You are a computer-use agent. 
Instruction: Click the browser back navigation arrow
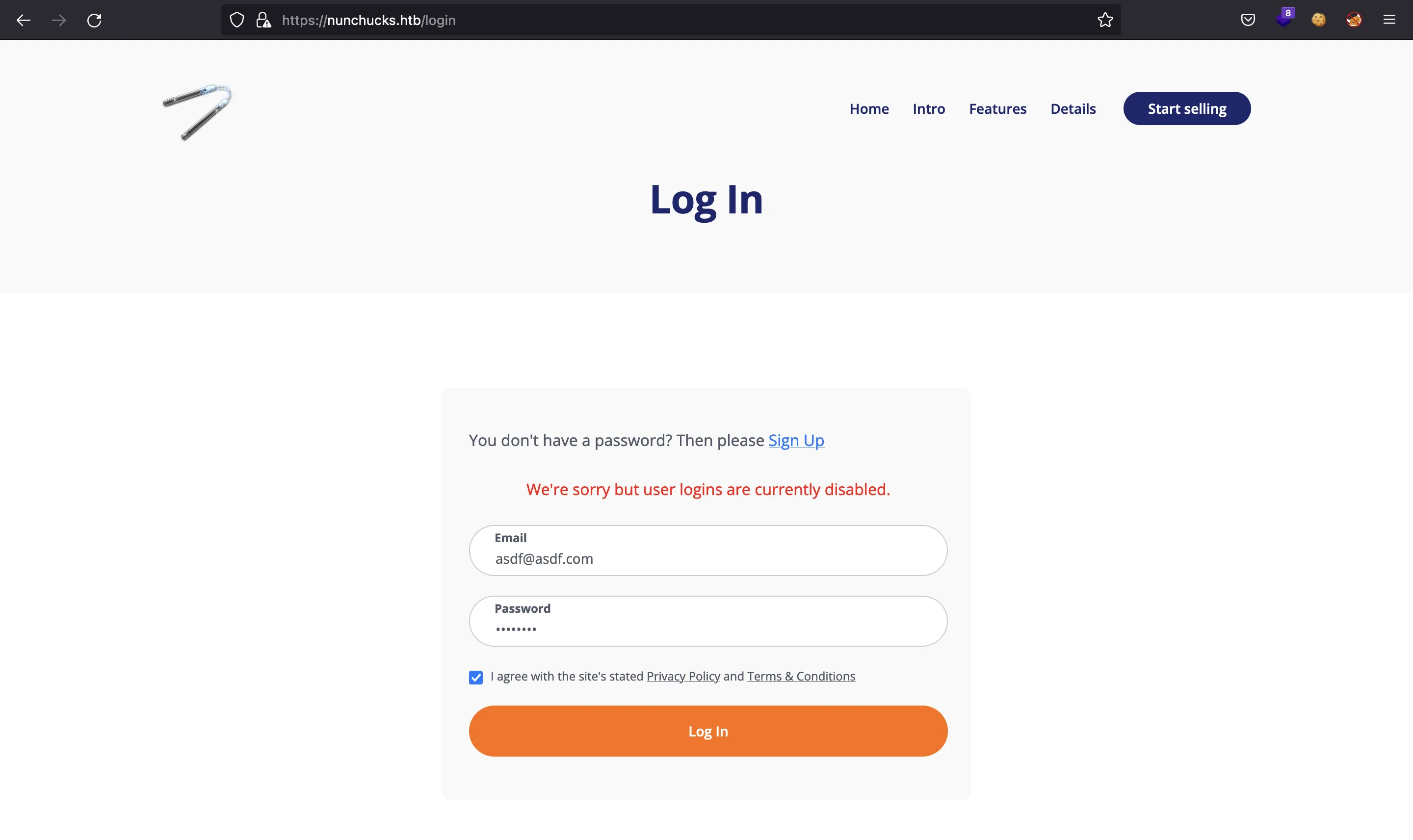point(22,20)
